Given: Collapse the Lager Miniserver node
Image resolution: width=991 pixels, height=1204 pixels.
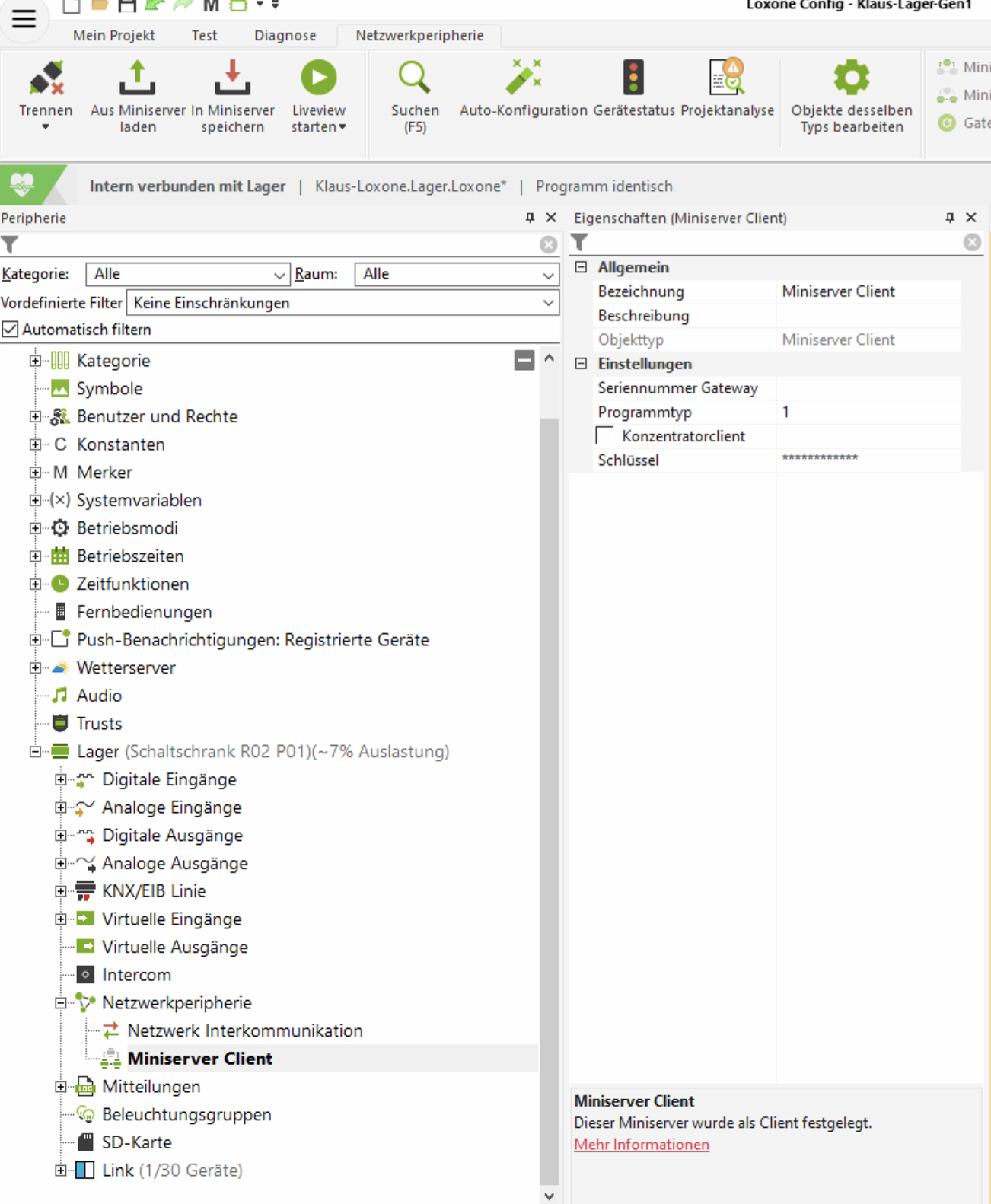Looking at the screenshot, I should 35,752.
